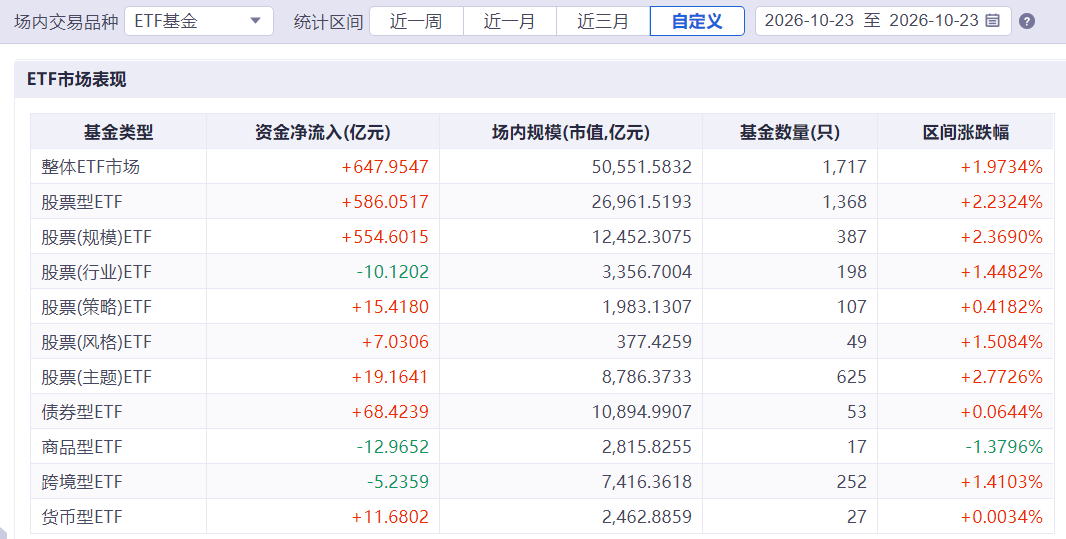Screen dimensions: 1066x539
Task: Click the market size value 26,961.5193
Action: tap(642, 202)
